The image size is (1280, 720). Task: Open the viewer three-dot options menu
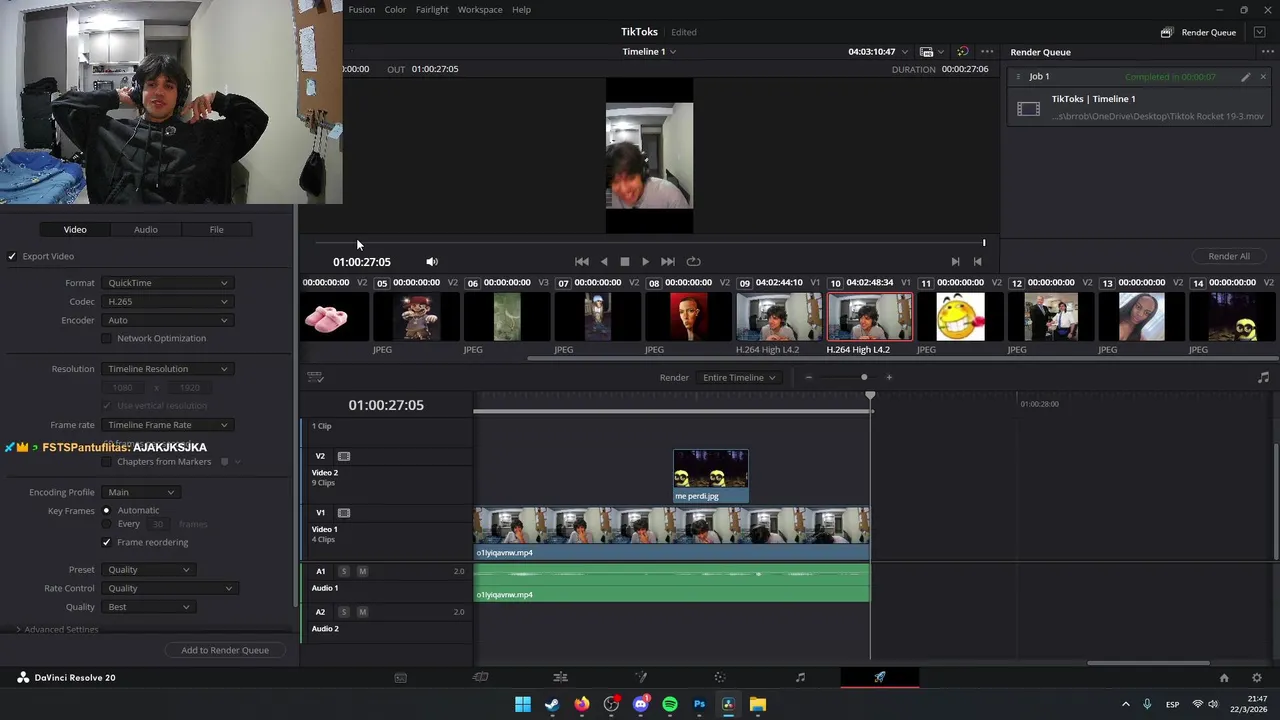click(x=987, y=51)
